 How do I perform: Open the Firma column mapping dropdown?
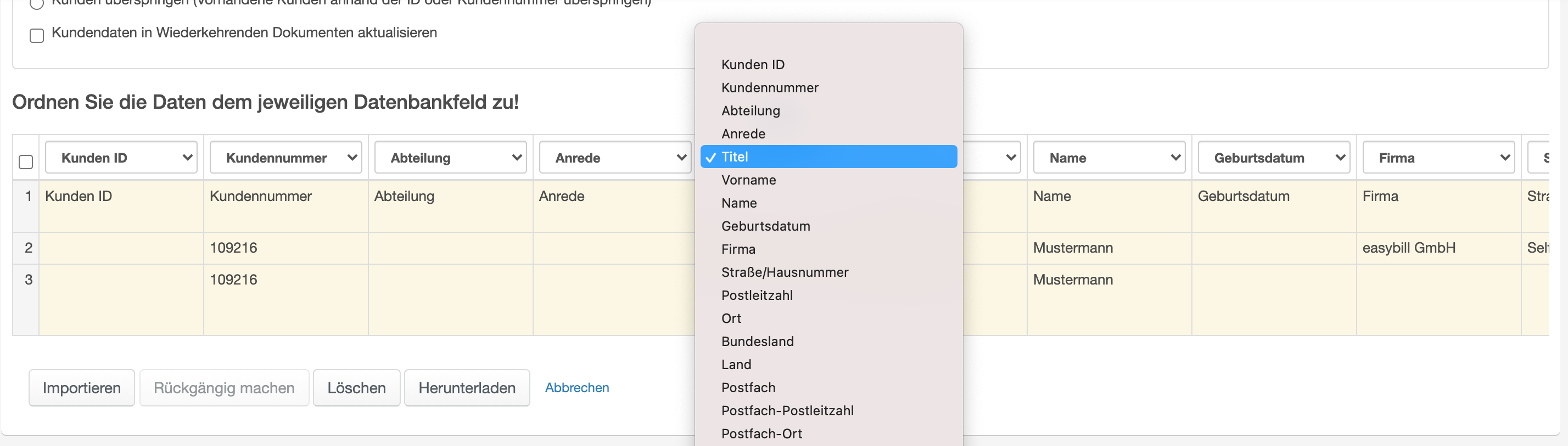tap(1438, 158)
